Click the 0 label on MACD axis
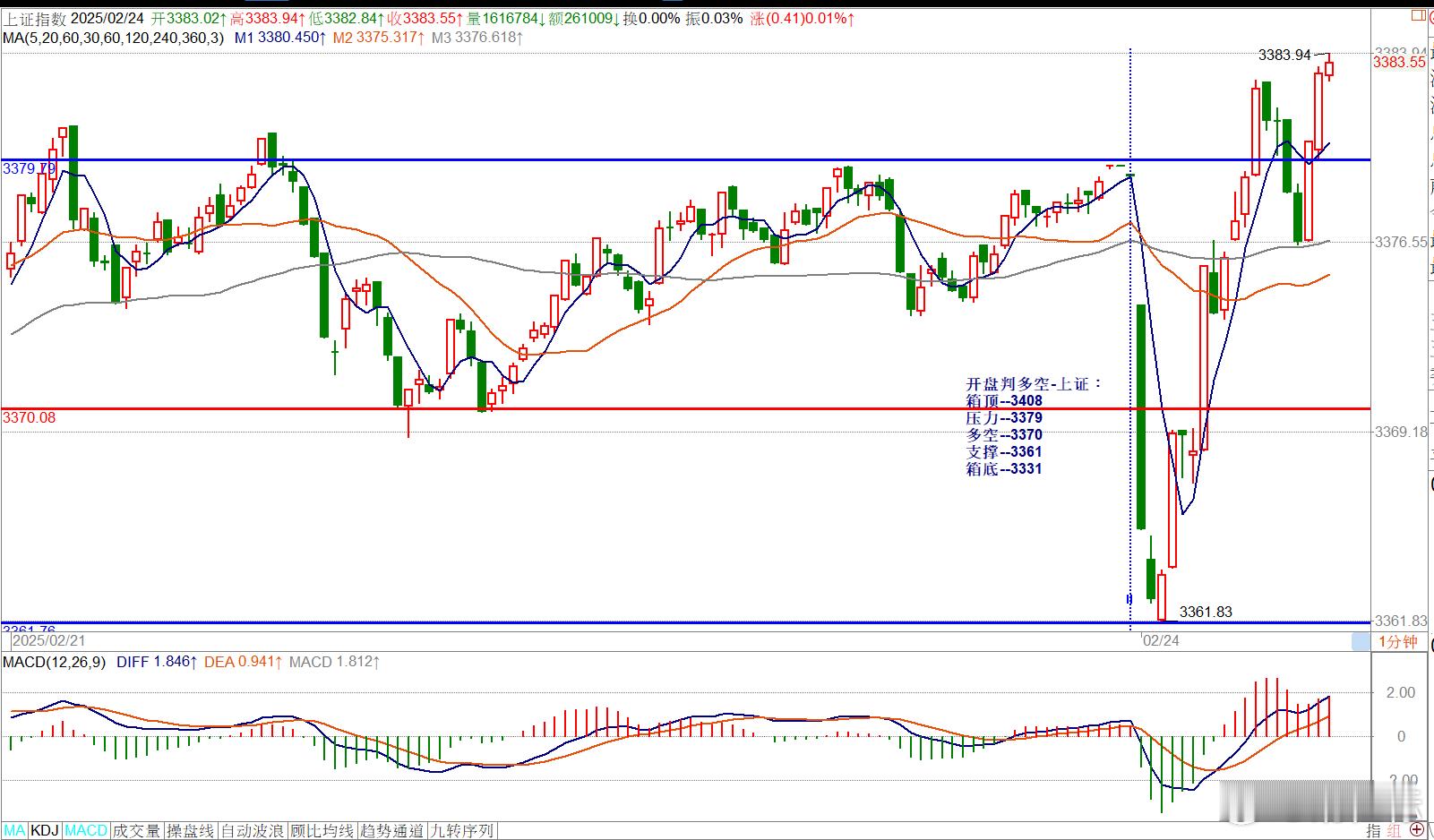1434x840 pixels. [1402, 736]
